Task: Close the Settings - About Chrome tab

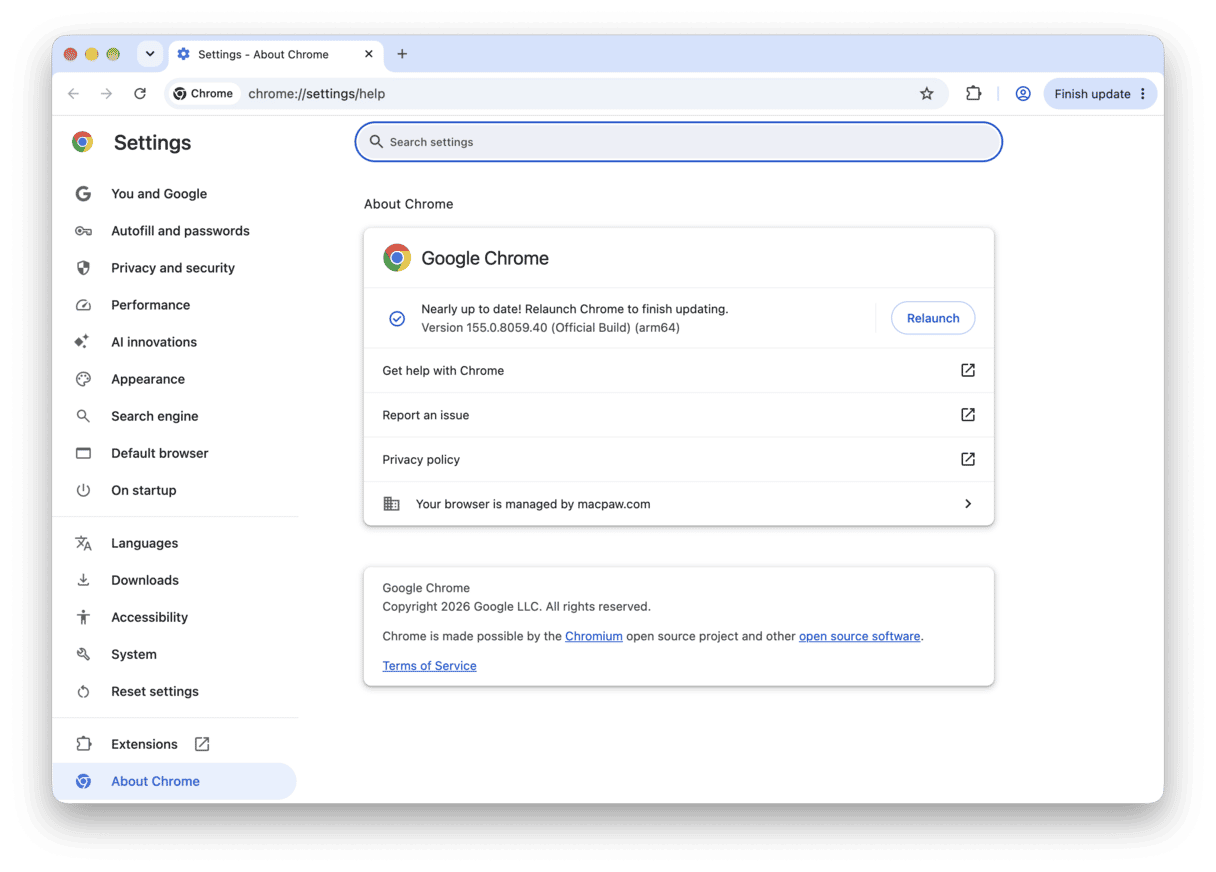Action: pyautogui.click(x=368, y=54)
